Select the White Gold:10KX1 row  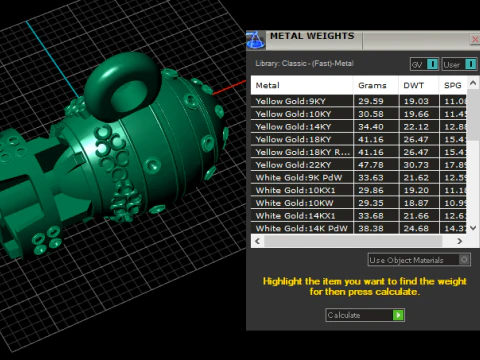click(359, 190)
